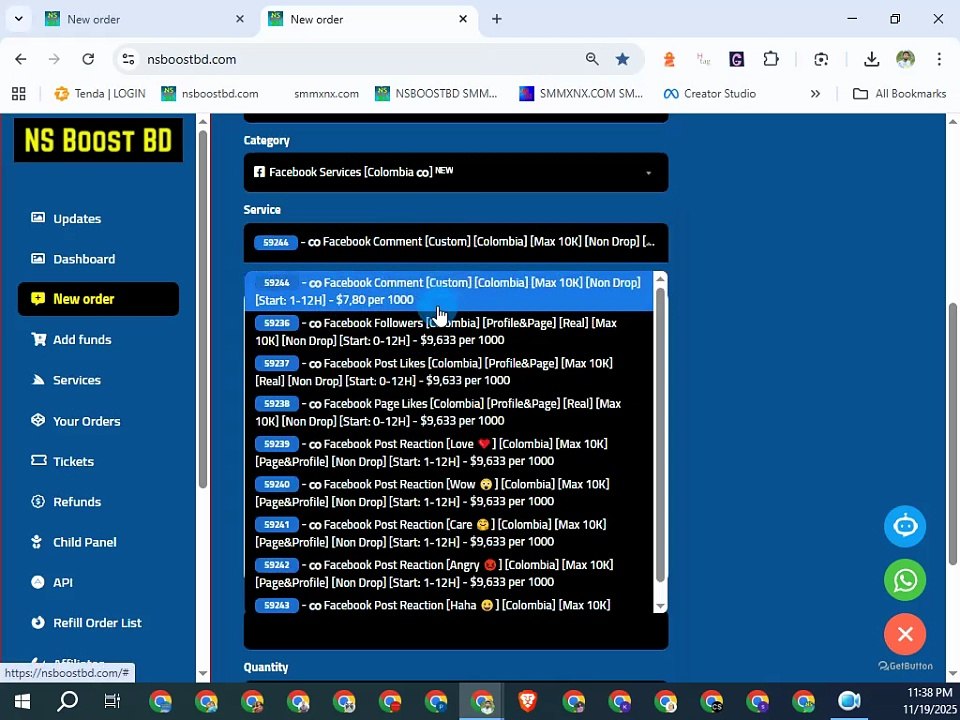
Task: Toggle the bookmark star icon
Action: point(623,59)
